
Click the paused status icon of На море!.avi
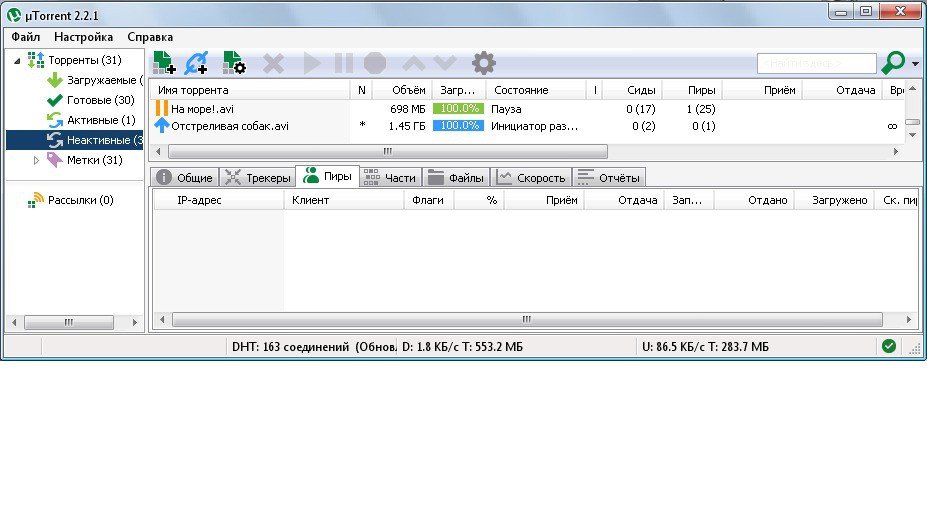[x=161, y=108]
